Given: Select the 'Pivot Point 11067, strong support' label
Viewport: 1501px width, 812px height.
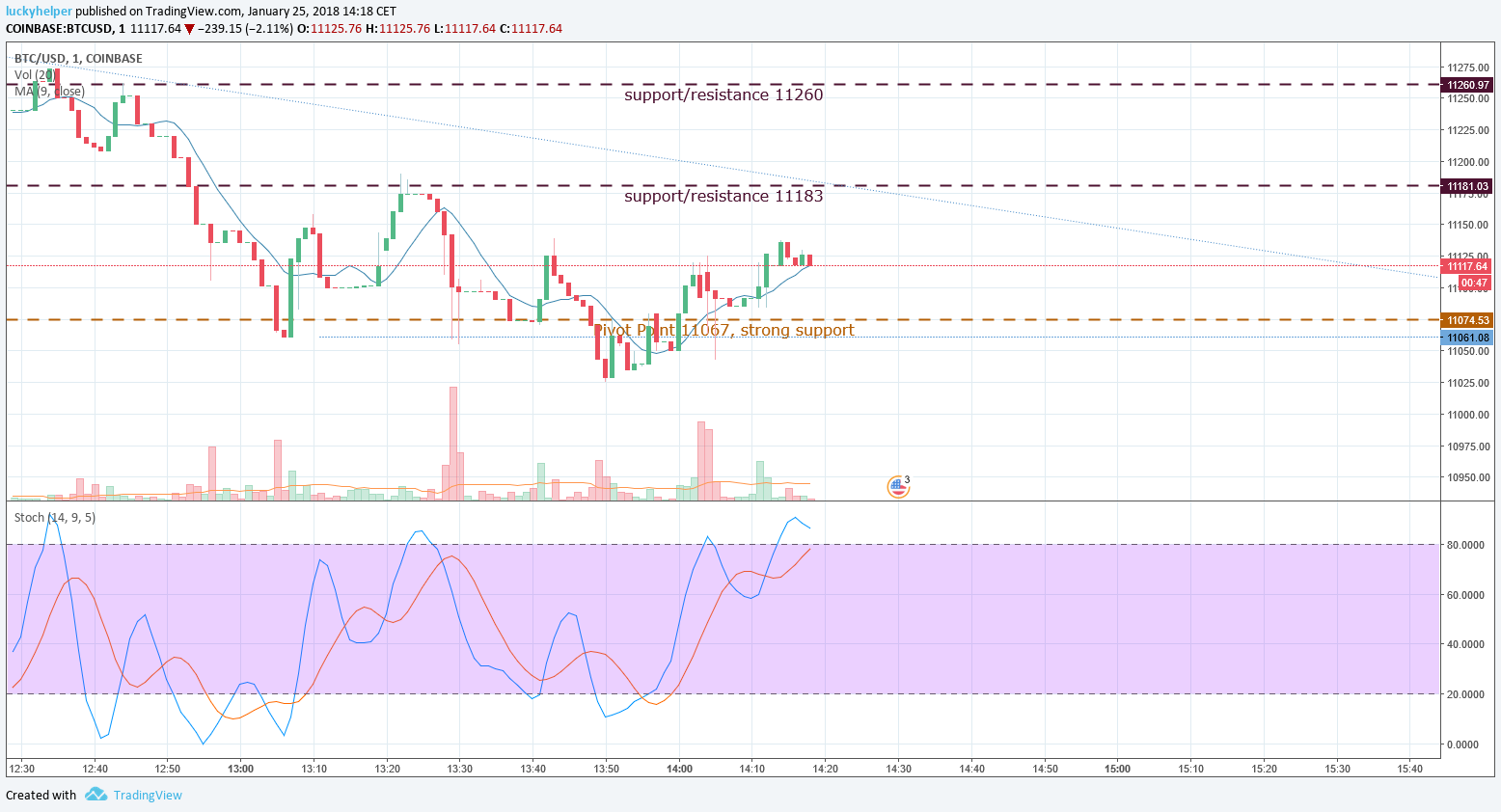Looking at the screenshot, I should pos(723,330).
